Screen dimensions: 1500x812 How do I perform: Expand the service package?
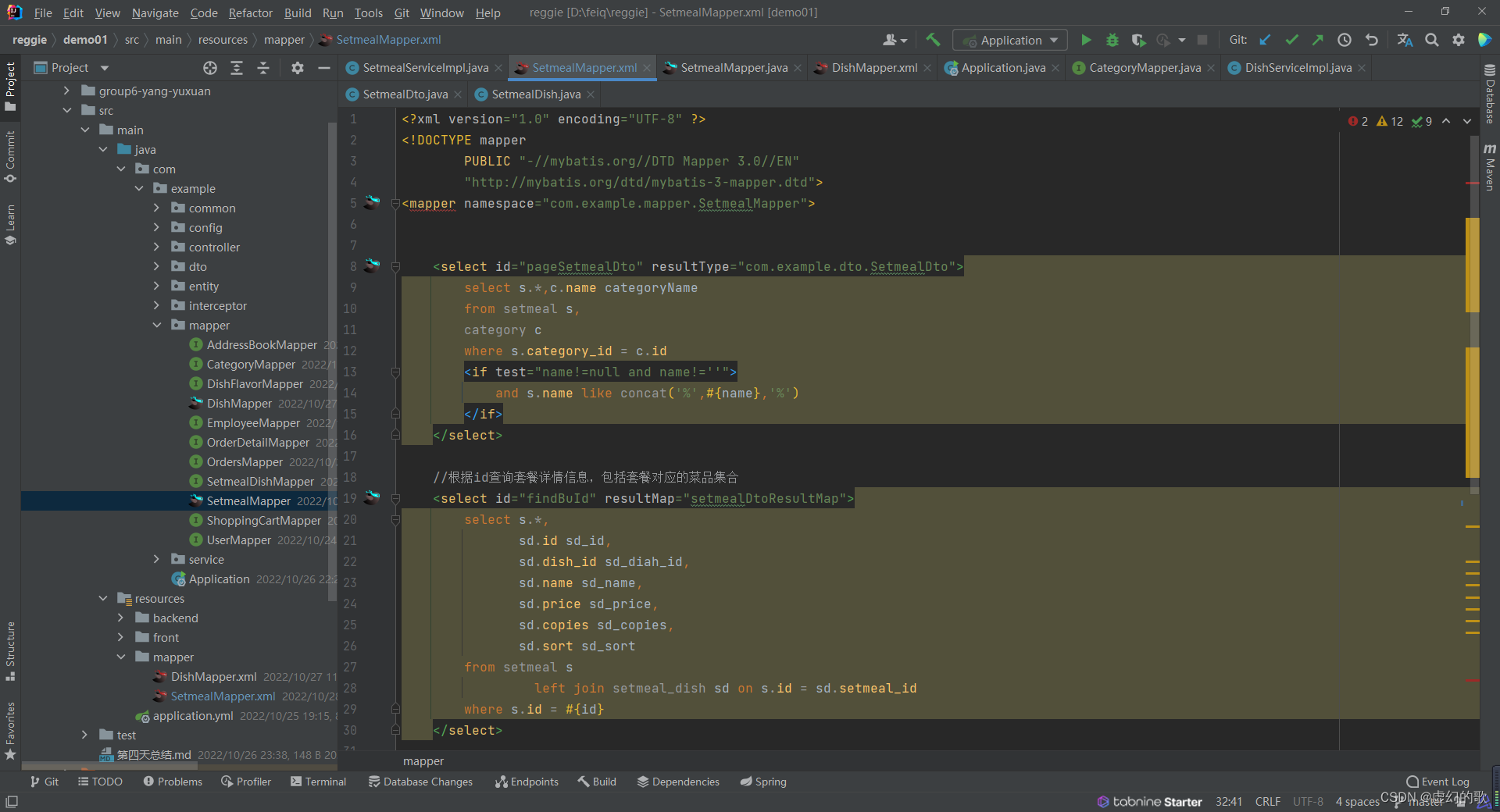pyautogui.click(x=156, y=560)
